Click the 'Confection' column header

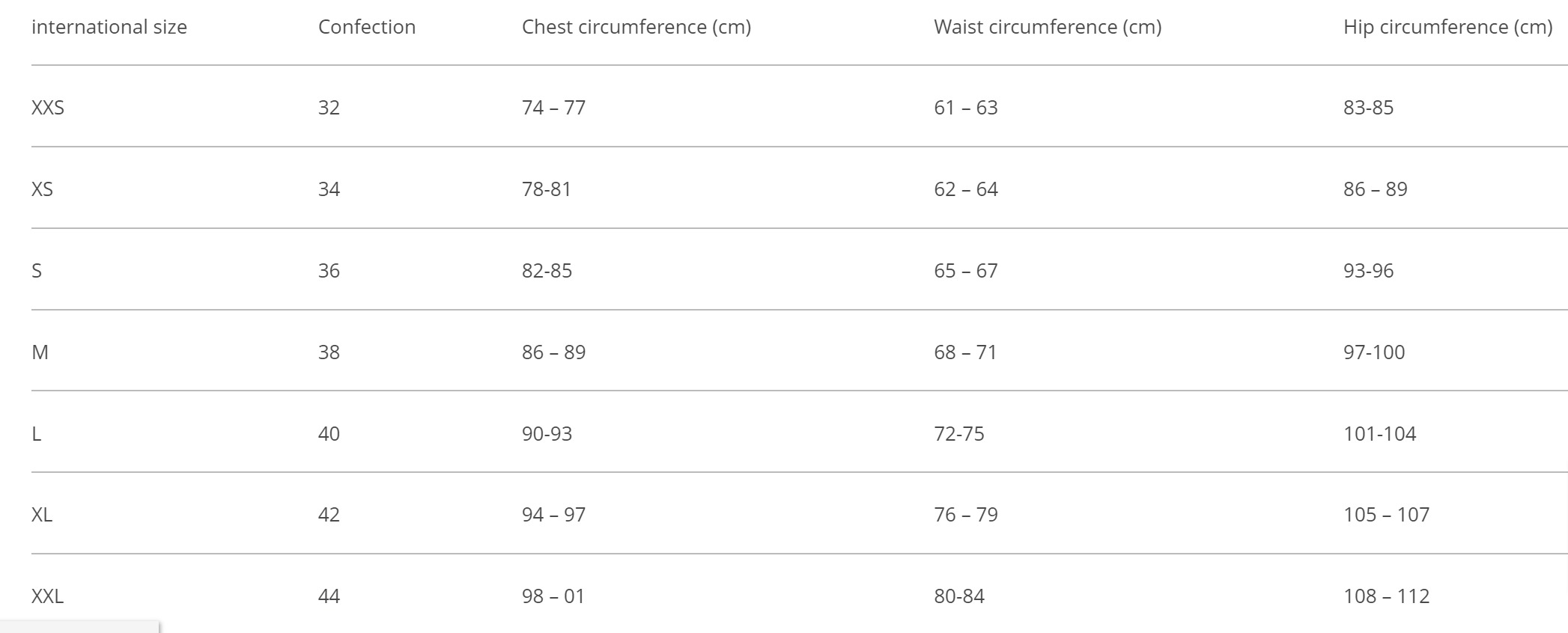(367, 27)
